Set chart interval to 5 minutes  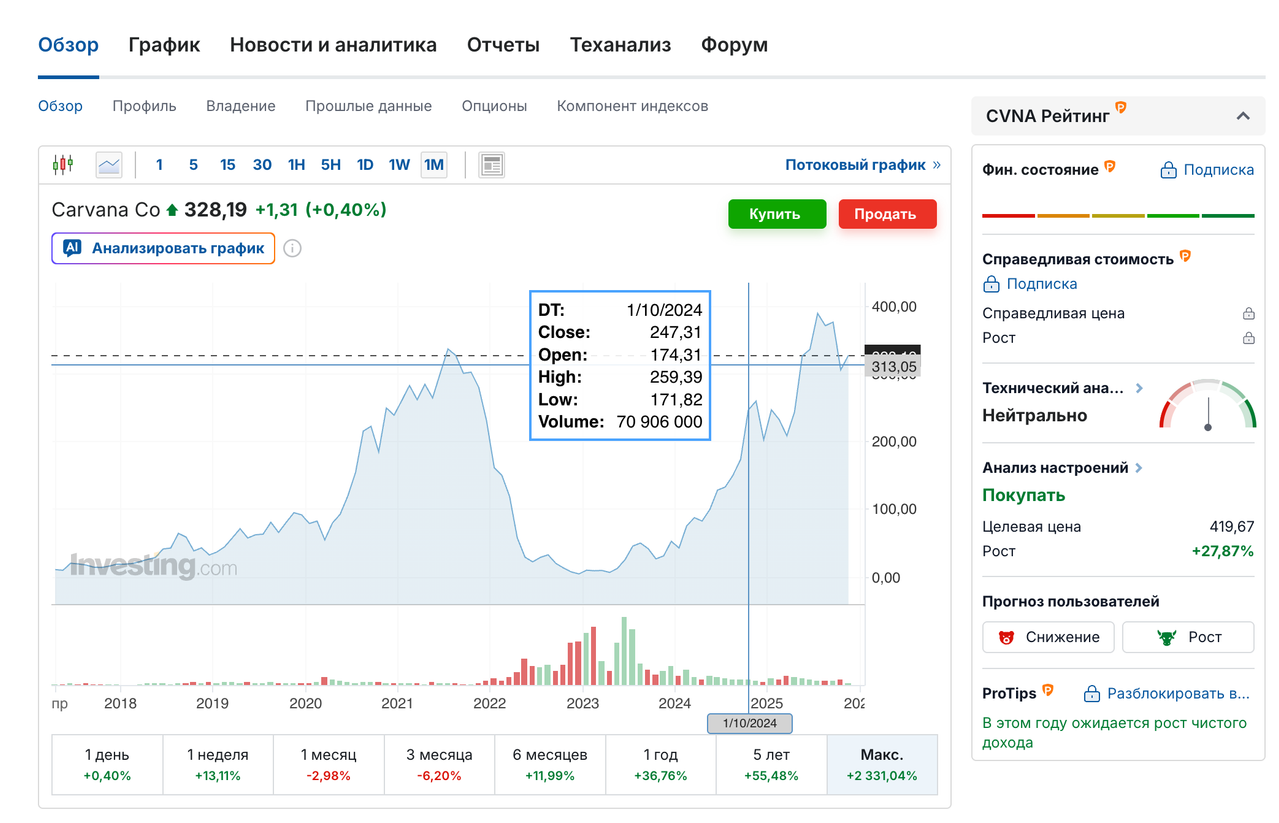[193, 165]
